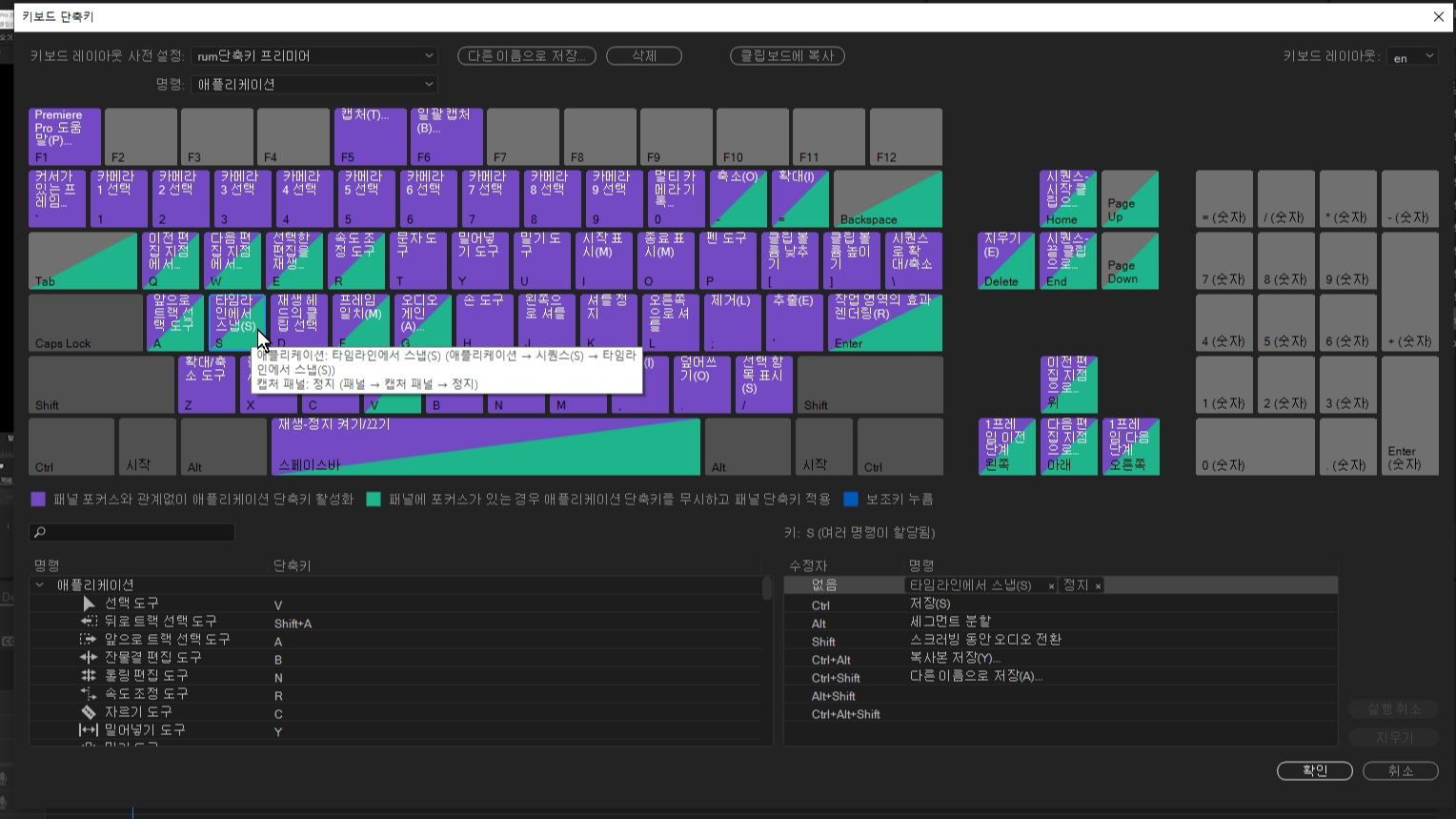This screenshot has height=819, width=1456.
Task: Remove the '정지' command tag
Action: click(1098, 586)
